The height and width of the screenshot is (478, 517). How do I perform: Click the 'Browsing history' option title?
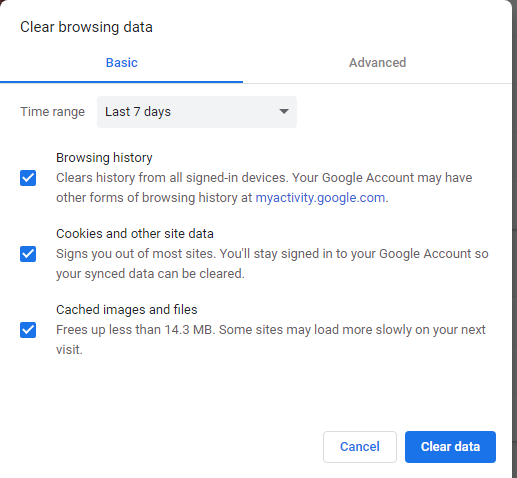pos(104,158)
